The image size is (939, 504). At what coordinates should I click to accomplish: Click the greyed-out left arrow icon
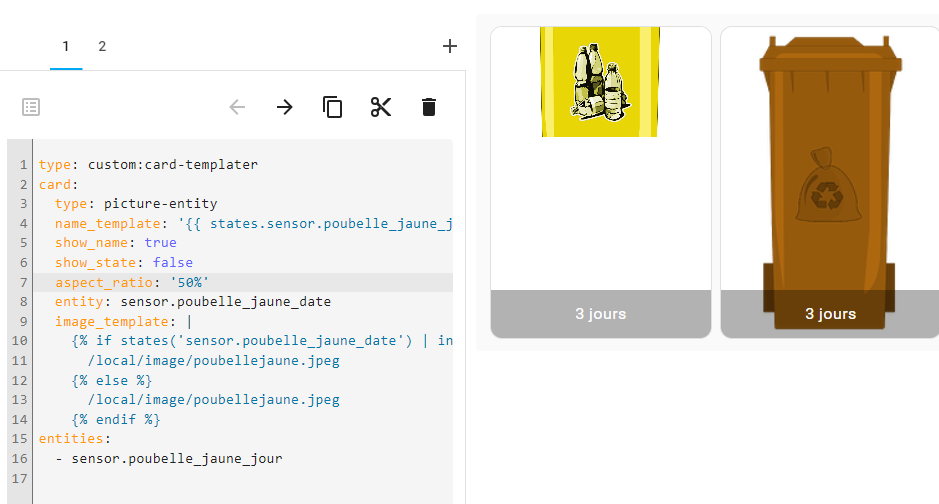point(237,107)
